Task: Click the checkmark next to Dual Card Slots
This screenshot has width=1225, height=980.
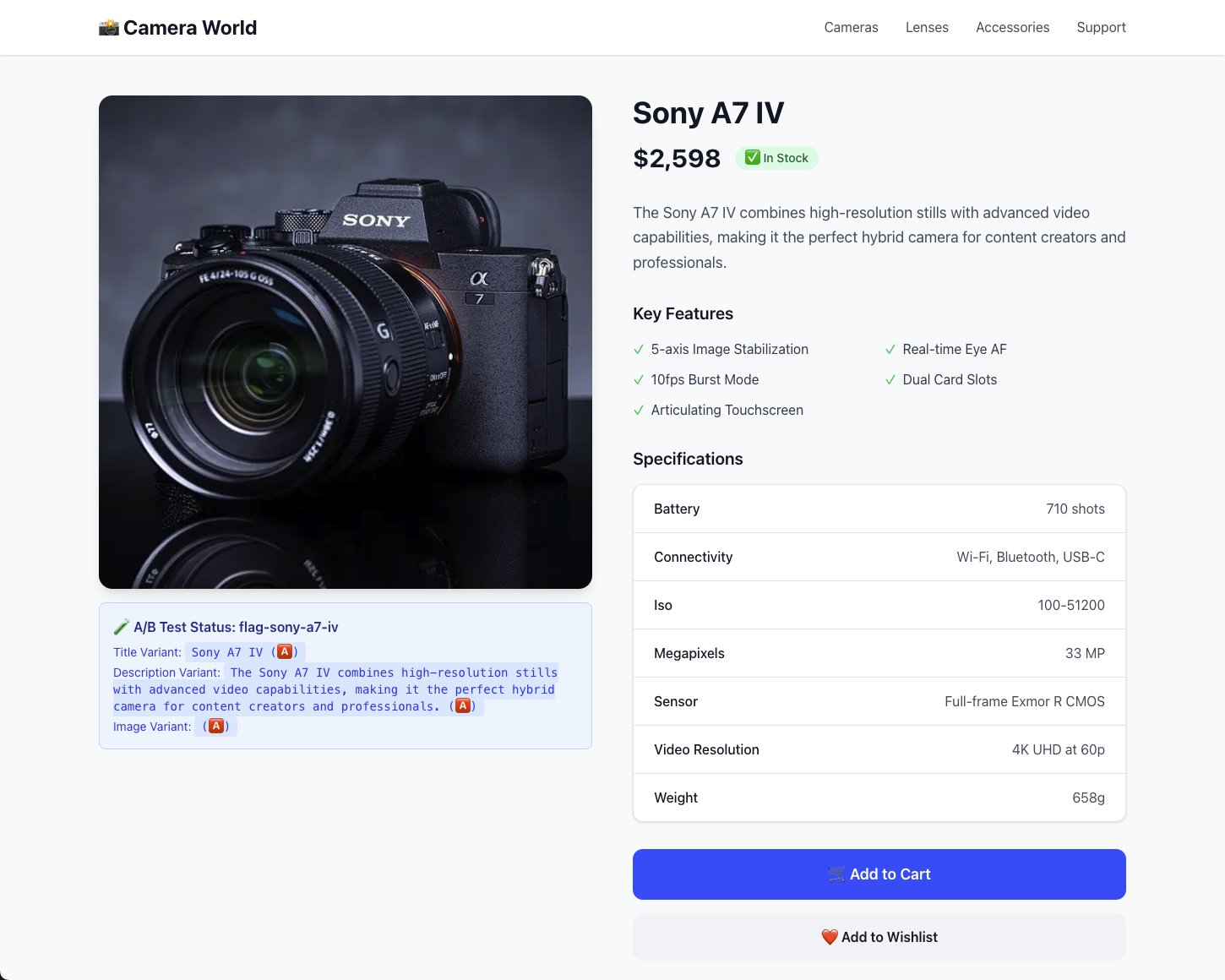Action: tap(890, 380)
